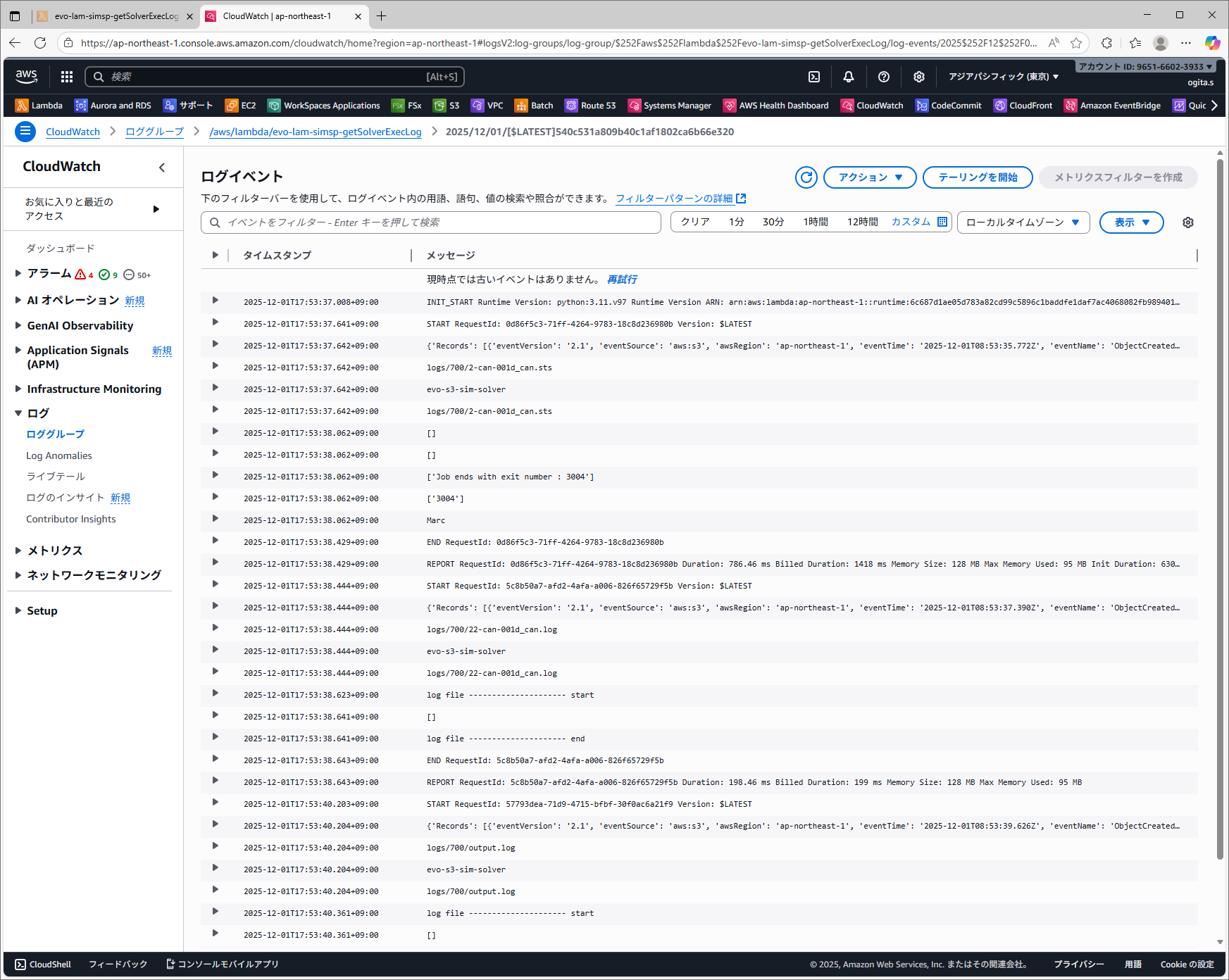Screen dimensions: 1229x980
Task: Collapse the CloudWatch sidebar panel
Action: tap(162, 167)
